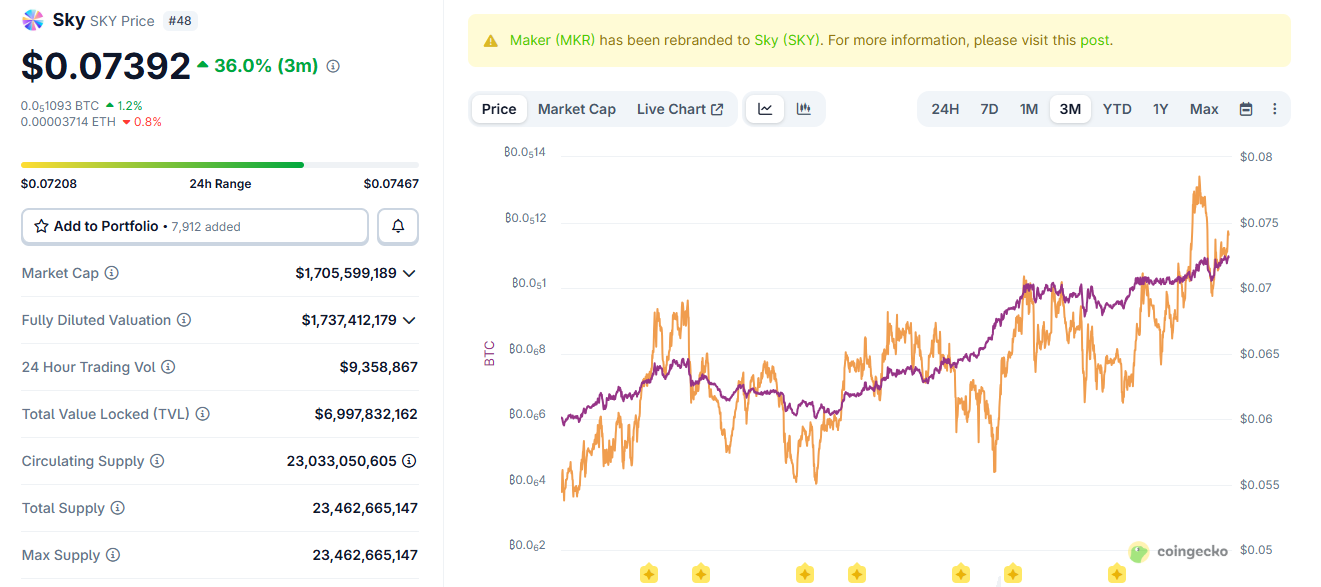Select the 1Y time range

tap(1161, 109)
